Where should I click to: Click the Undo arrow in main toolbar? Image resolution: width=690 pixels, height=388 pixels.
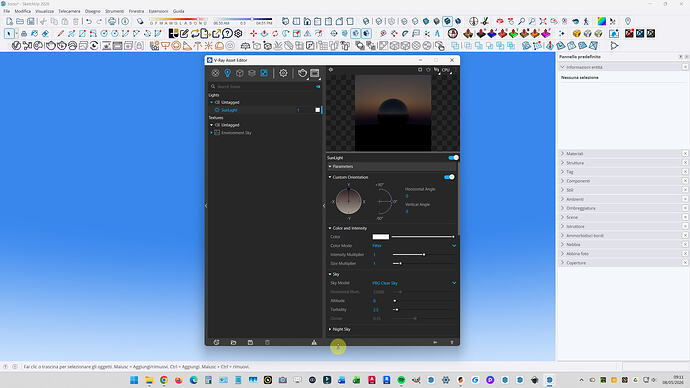[x=88, y=21]
